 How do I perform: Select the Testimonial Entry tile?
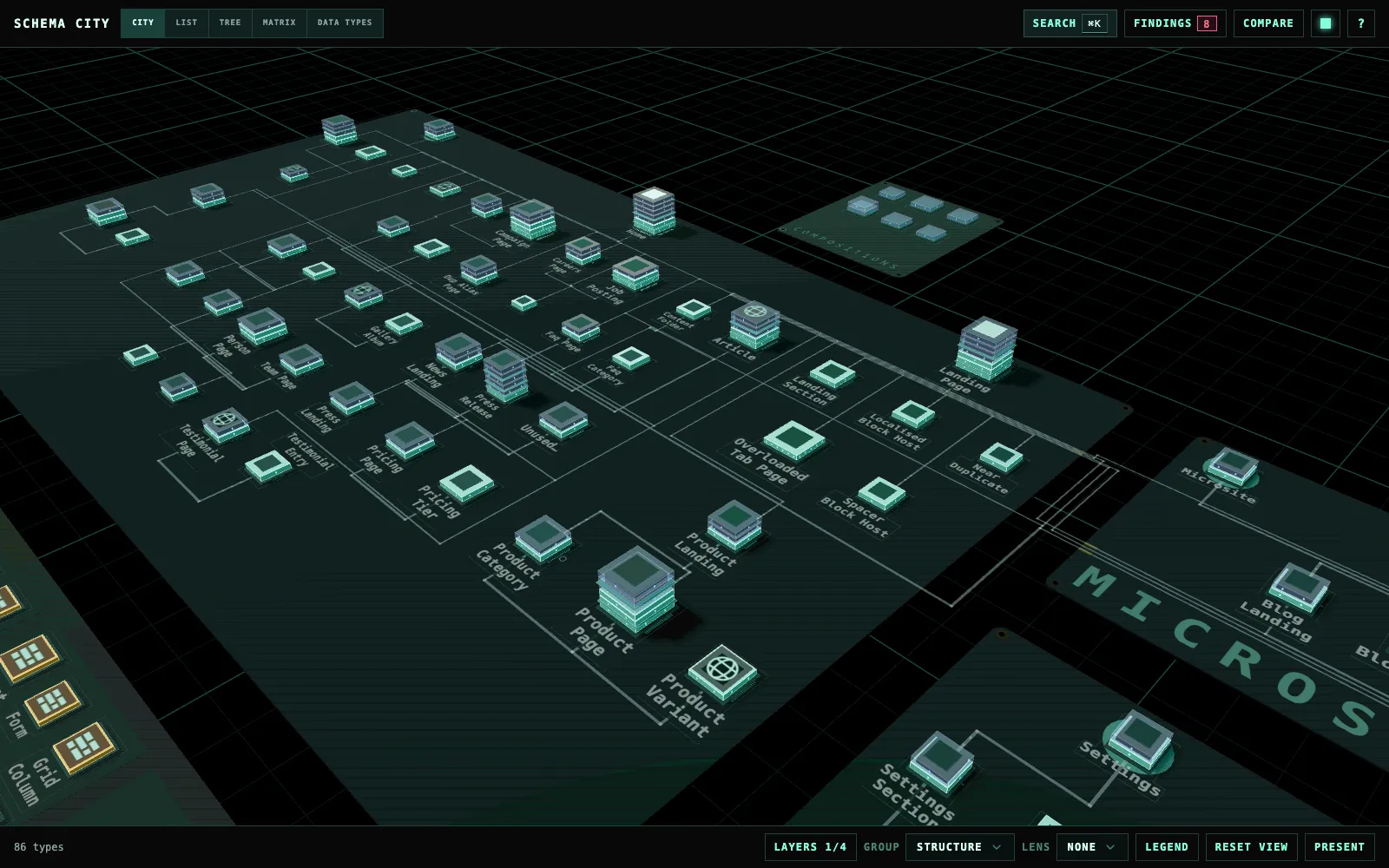pos(268,465)
